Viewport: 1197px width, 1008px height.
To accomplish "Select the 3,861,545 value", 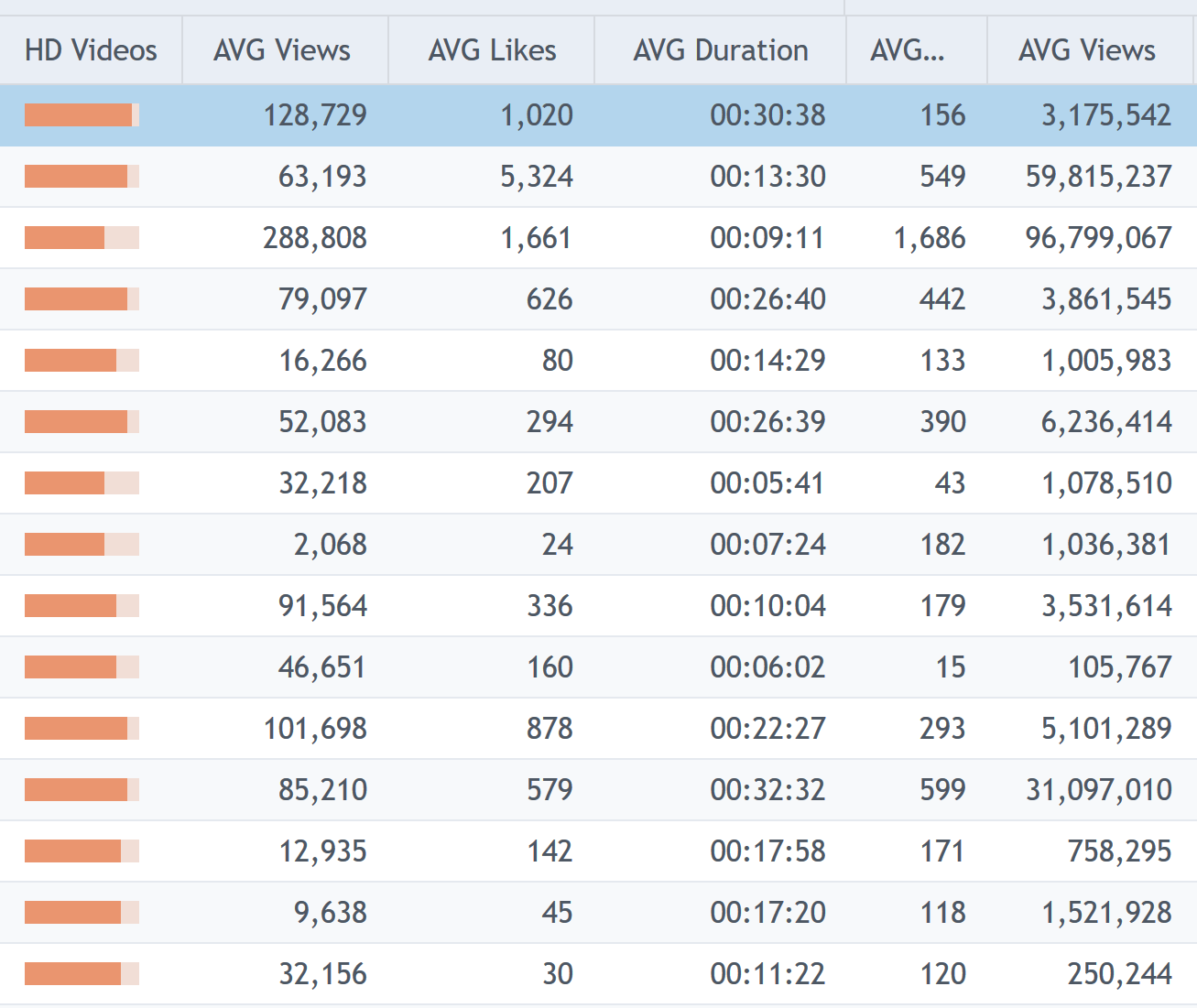I will click(1106, 299).
